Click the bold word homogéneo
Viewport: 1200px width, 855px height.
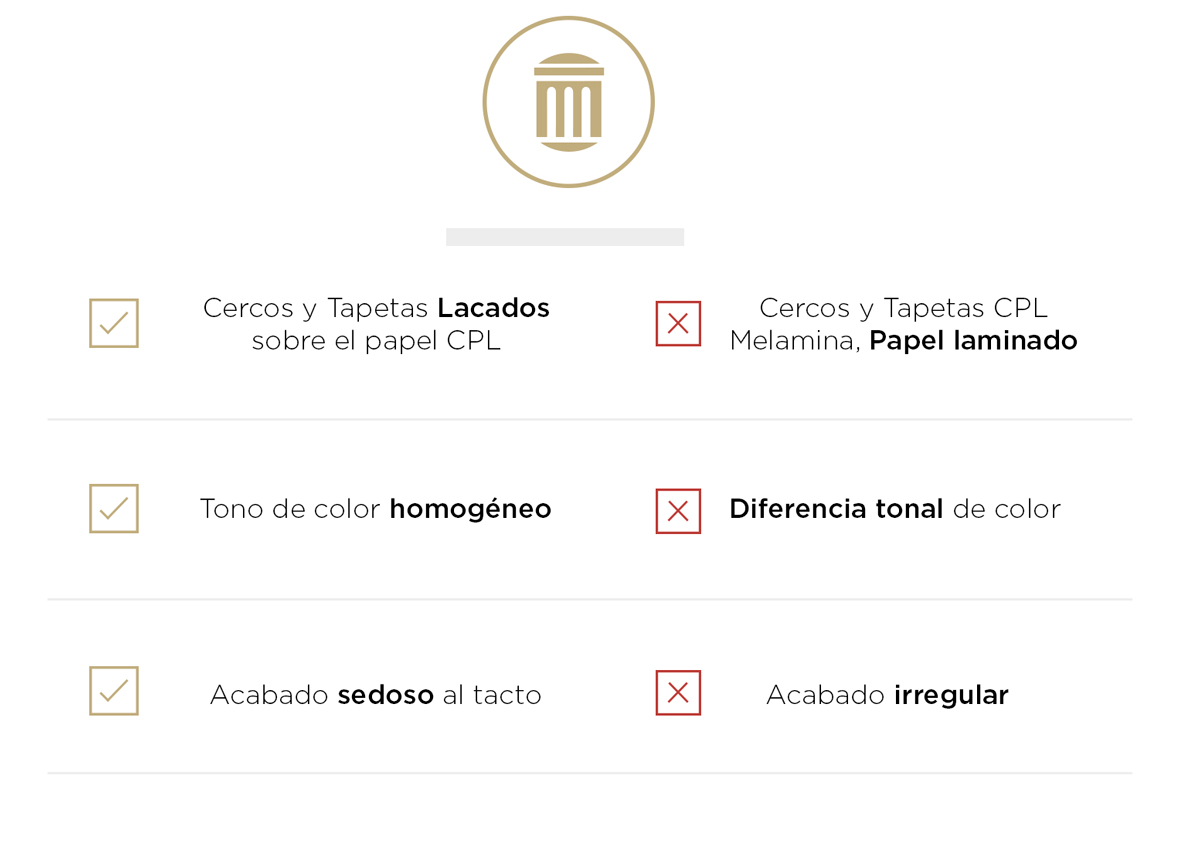(470, 509)
